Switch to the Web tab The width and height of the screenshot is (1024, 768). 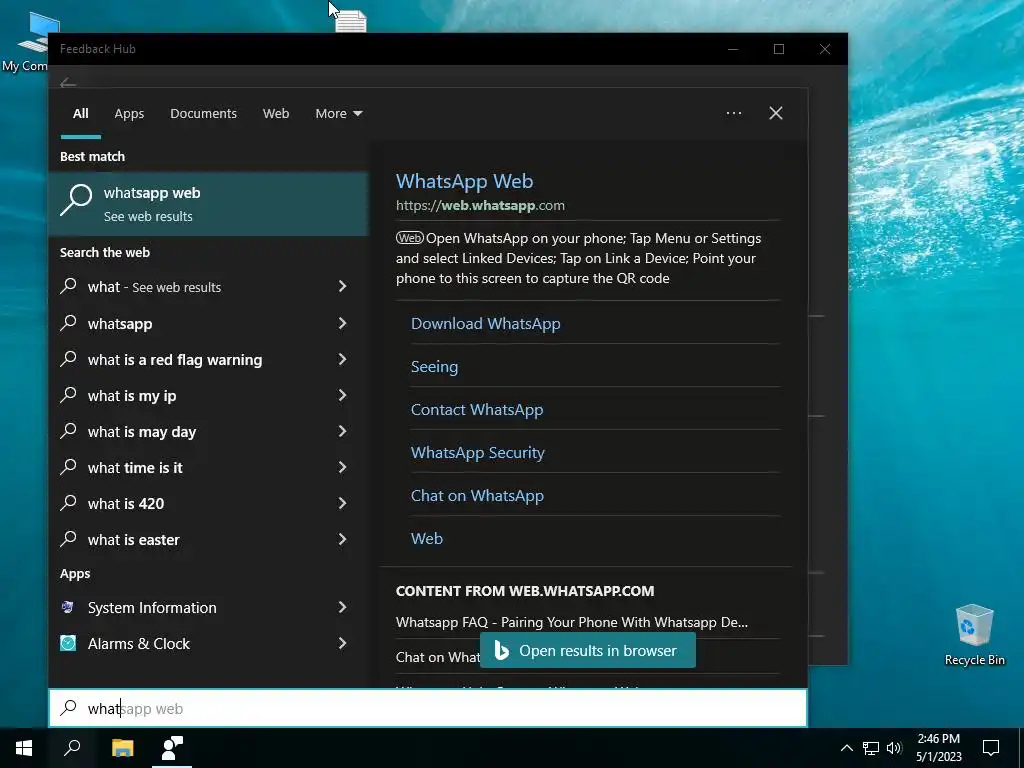point(276,114)
